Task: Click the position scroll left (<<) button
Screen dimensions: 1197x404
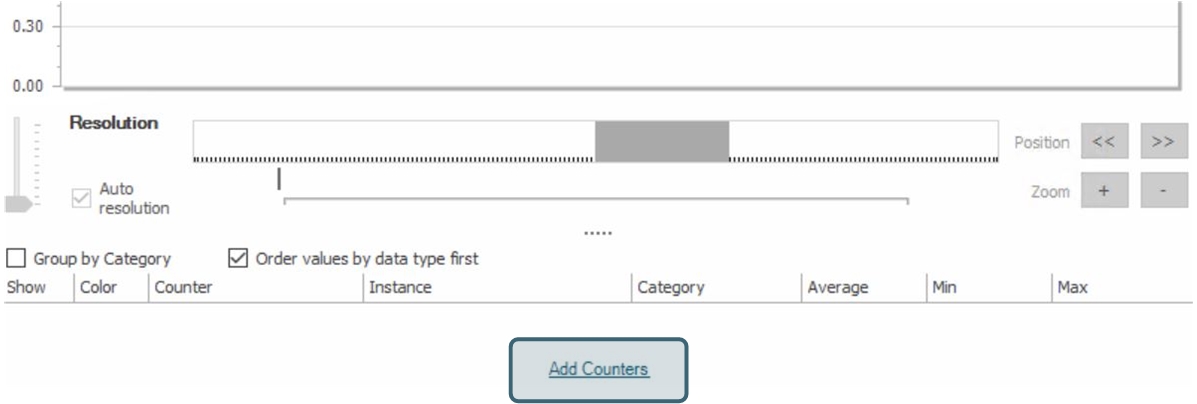Action: 1104,142
